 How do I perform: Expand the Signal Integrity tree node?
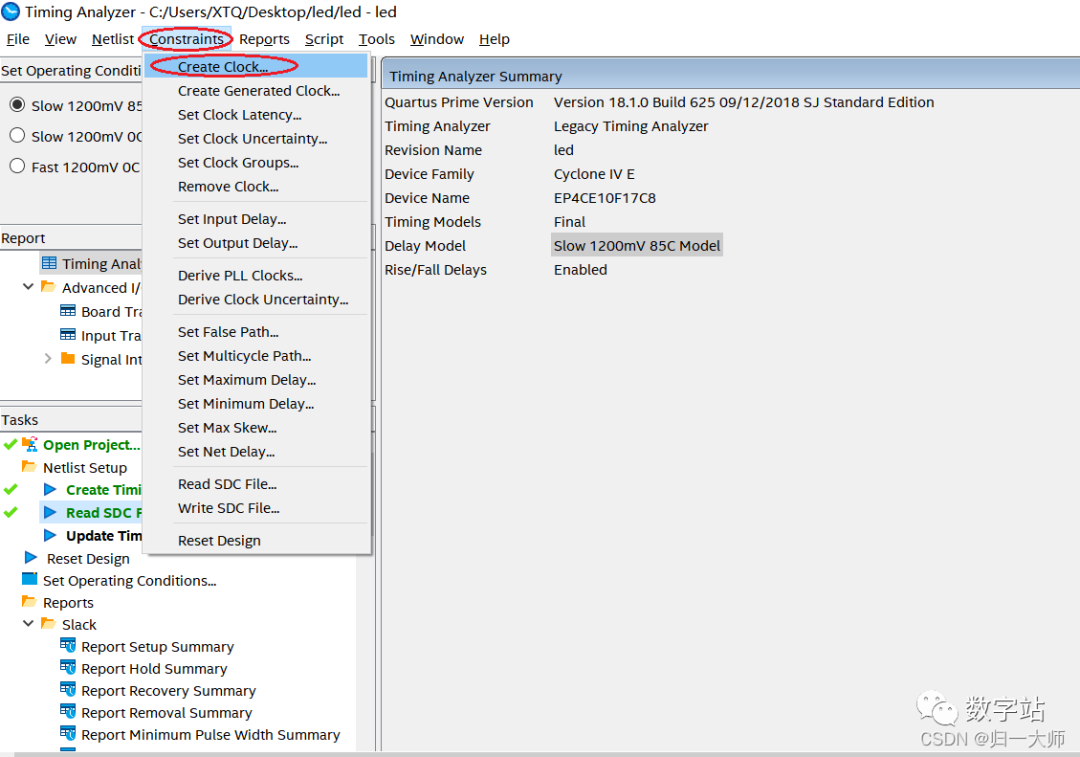pos(48,359)
